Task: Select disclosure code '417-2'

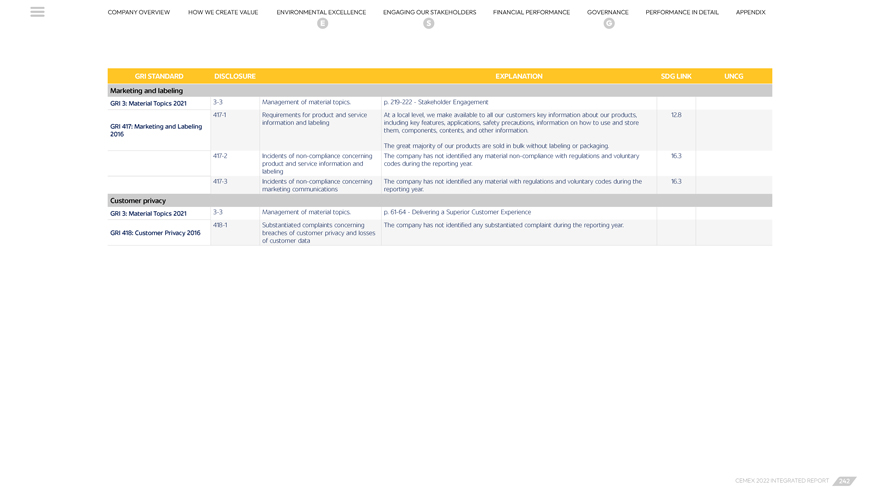Action: pos(220,155)
